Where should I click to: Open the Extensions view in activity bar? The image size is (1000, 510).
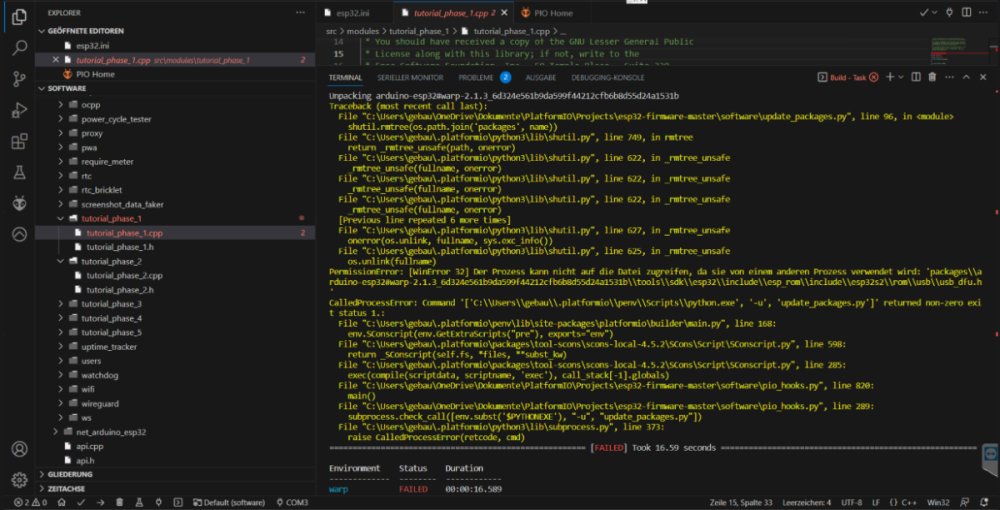19,141
